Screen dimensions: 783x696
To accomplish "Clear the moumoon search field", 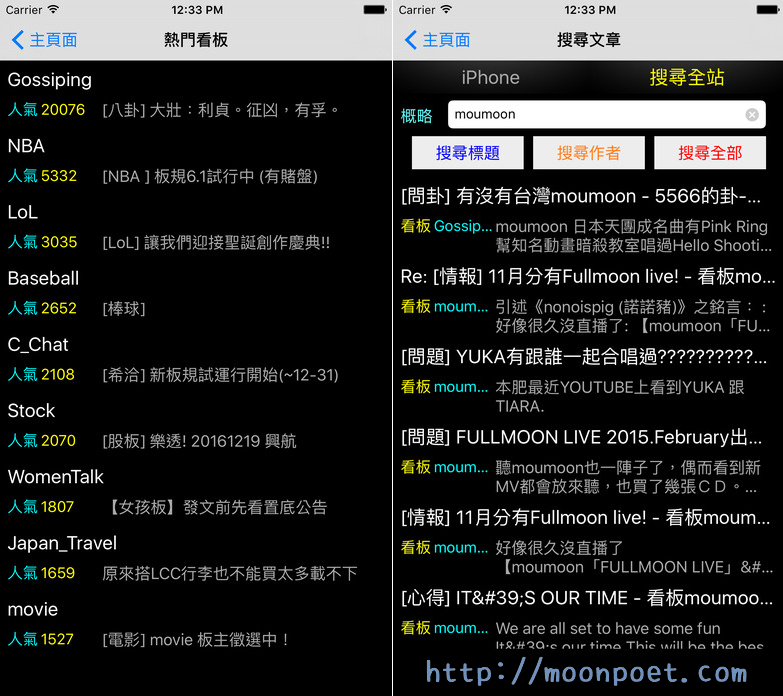I will 752,115.
